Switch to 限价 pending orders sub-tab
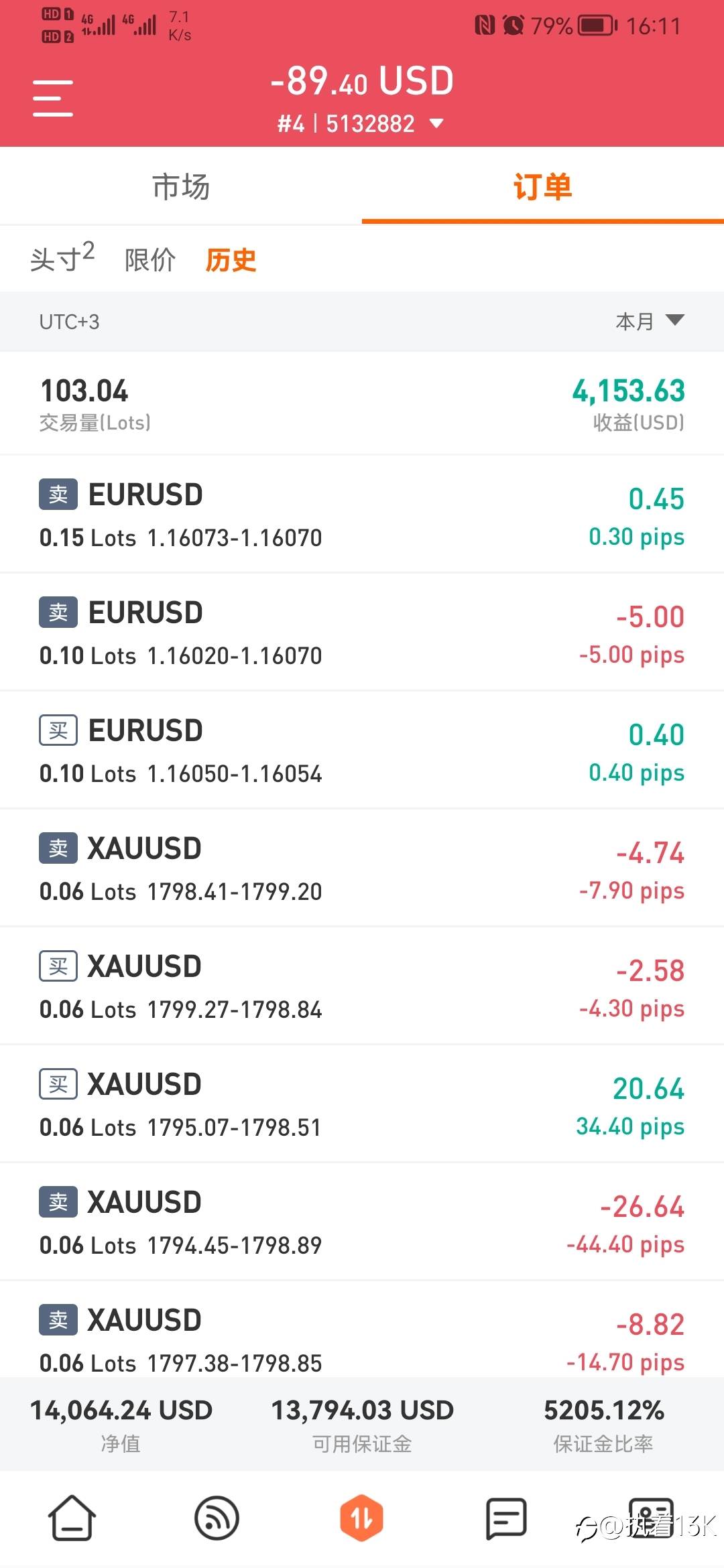The width and height of the screenshot is (724, 1568). click(x=150, y=260)
